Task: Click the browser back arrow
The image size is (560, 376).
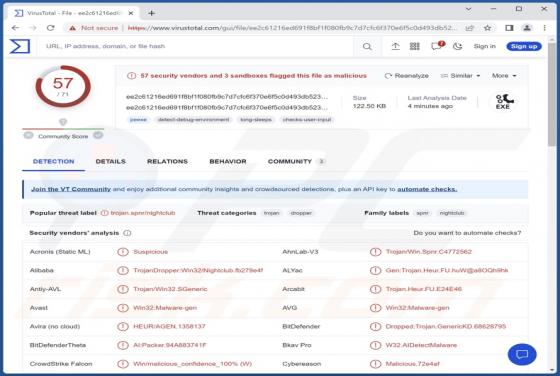Action: [x=15, y=28]
